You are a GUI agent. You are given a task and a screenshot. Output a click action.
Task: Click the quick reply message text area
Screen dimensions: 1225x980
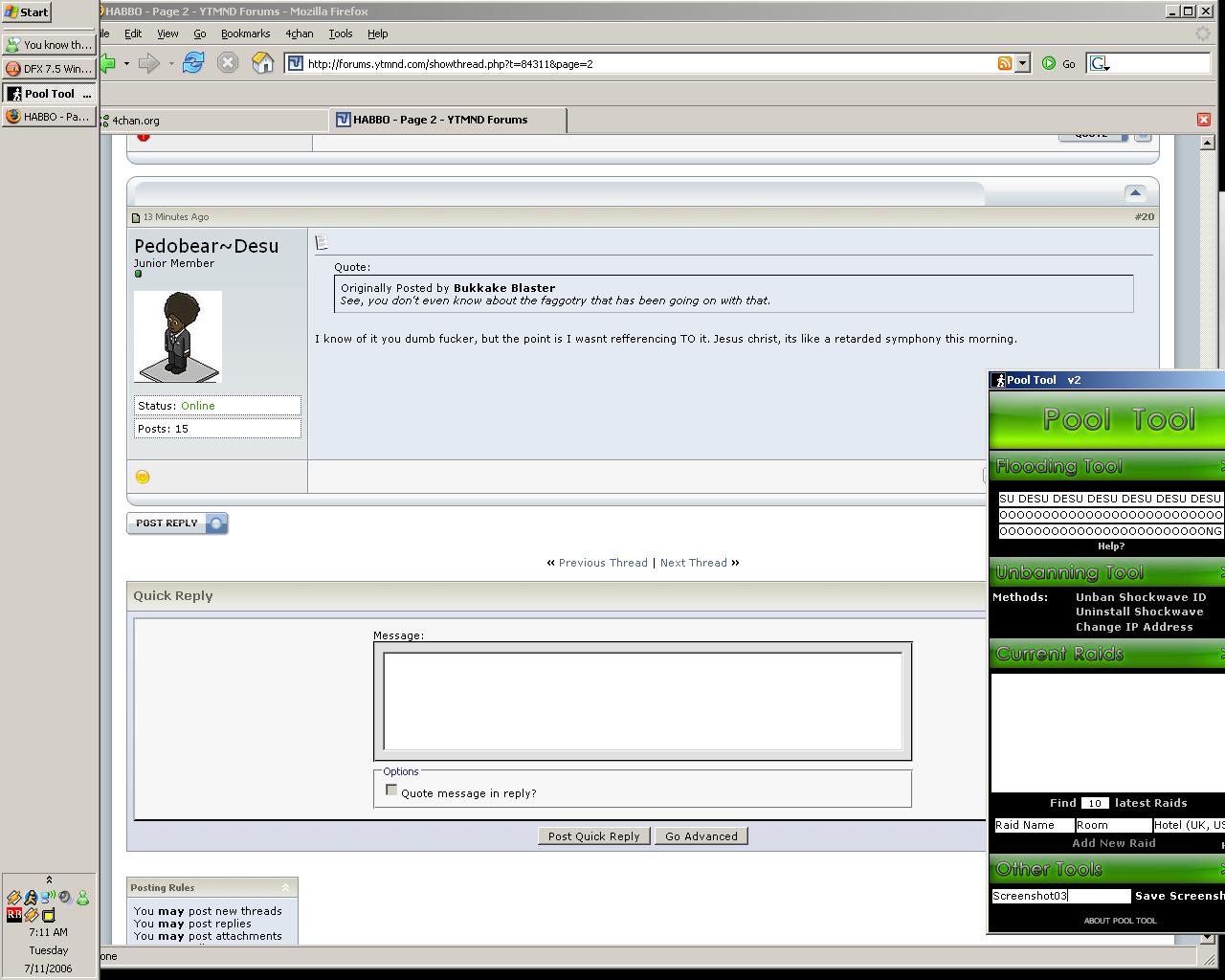pos(642,702)
